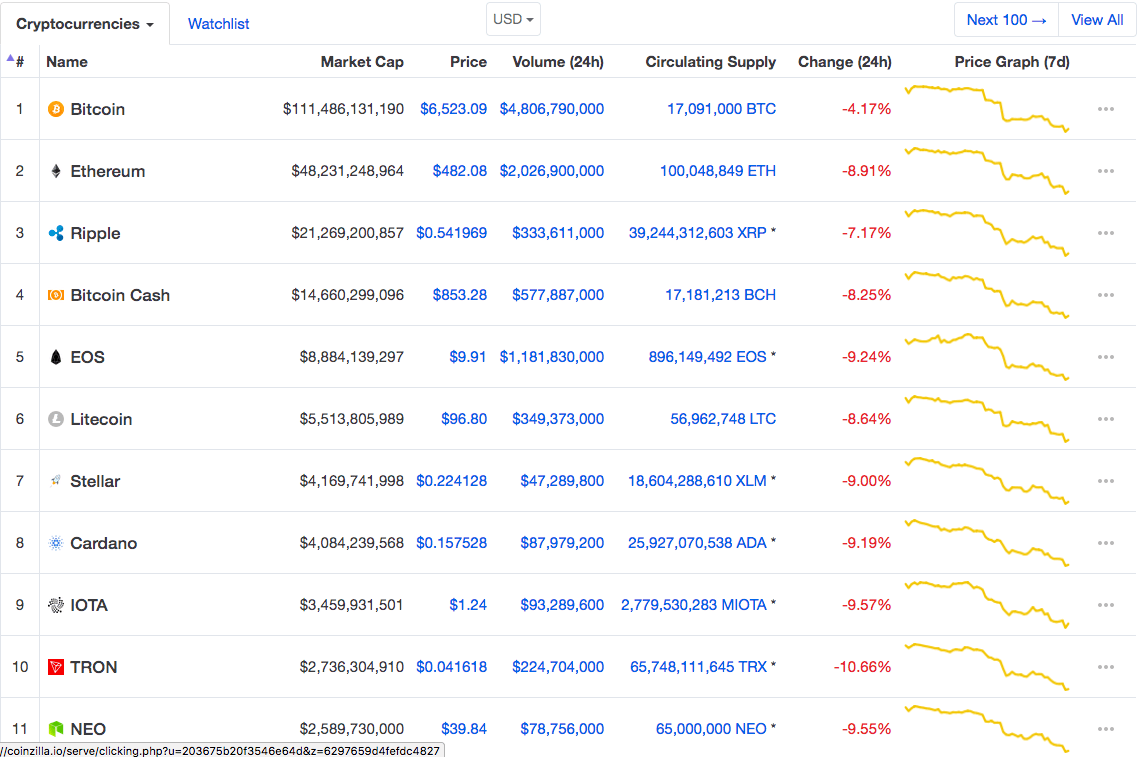Sort by Volume (24h) column header
Viewport: 1144px width, 757px height.
[x=557, y=62]
